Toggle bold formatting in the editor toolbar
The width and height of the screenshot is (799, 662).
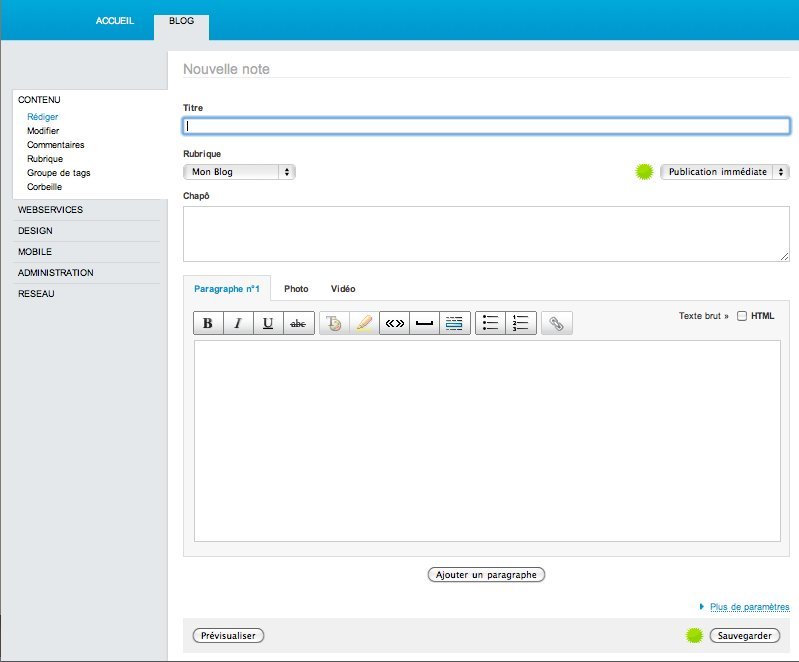pyautogui.click(x=207, y=323)
